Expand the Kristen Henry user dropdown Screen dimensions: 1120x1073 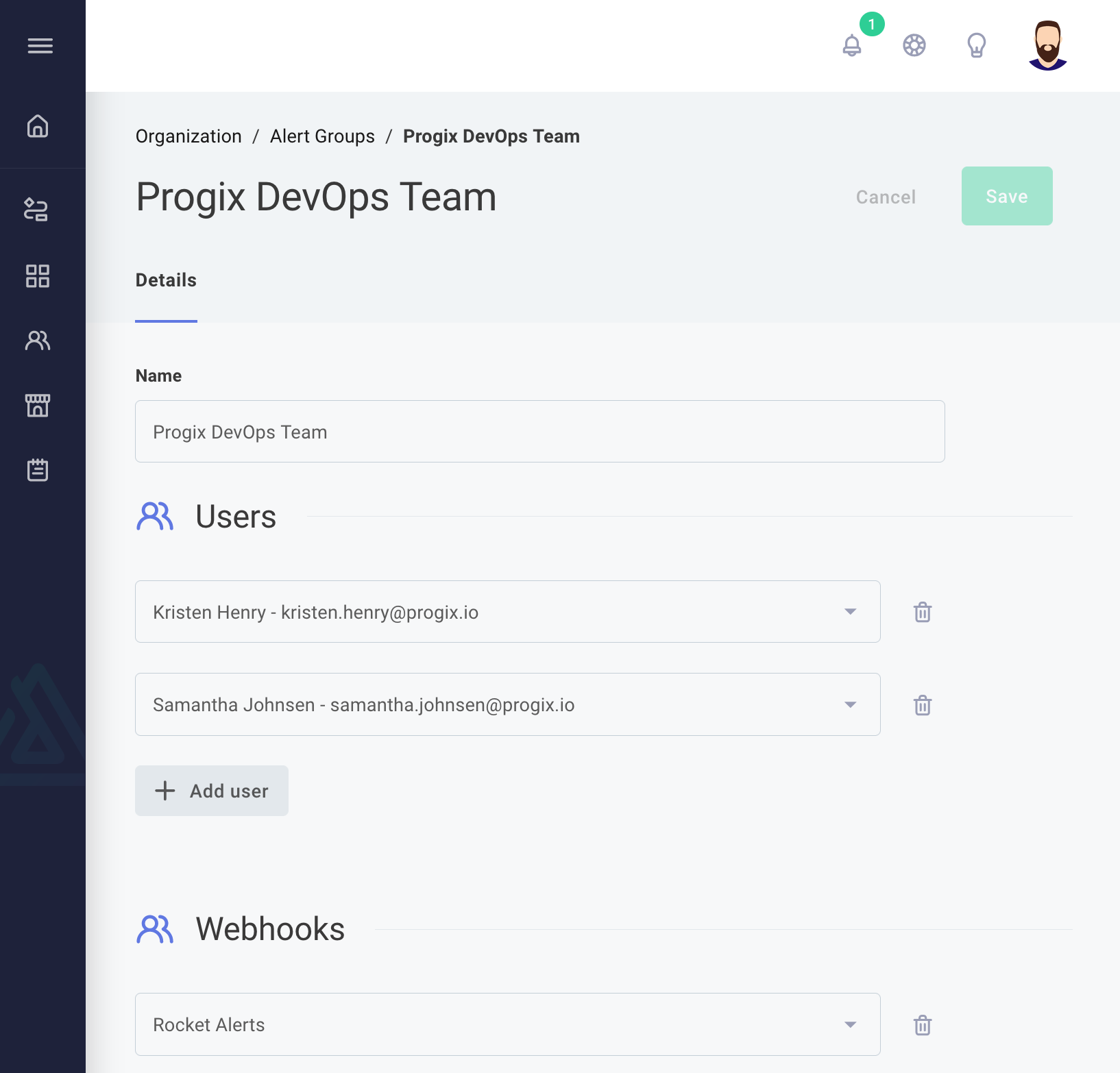(850, 612)
